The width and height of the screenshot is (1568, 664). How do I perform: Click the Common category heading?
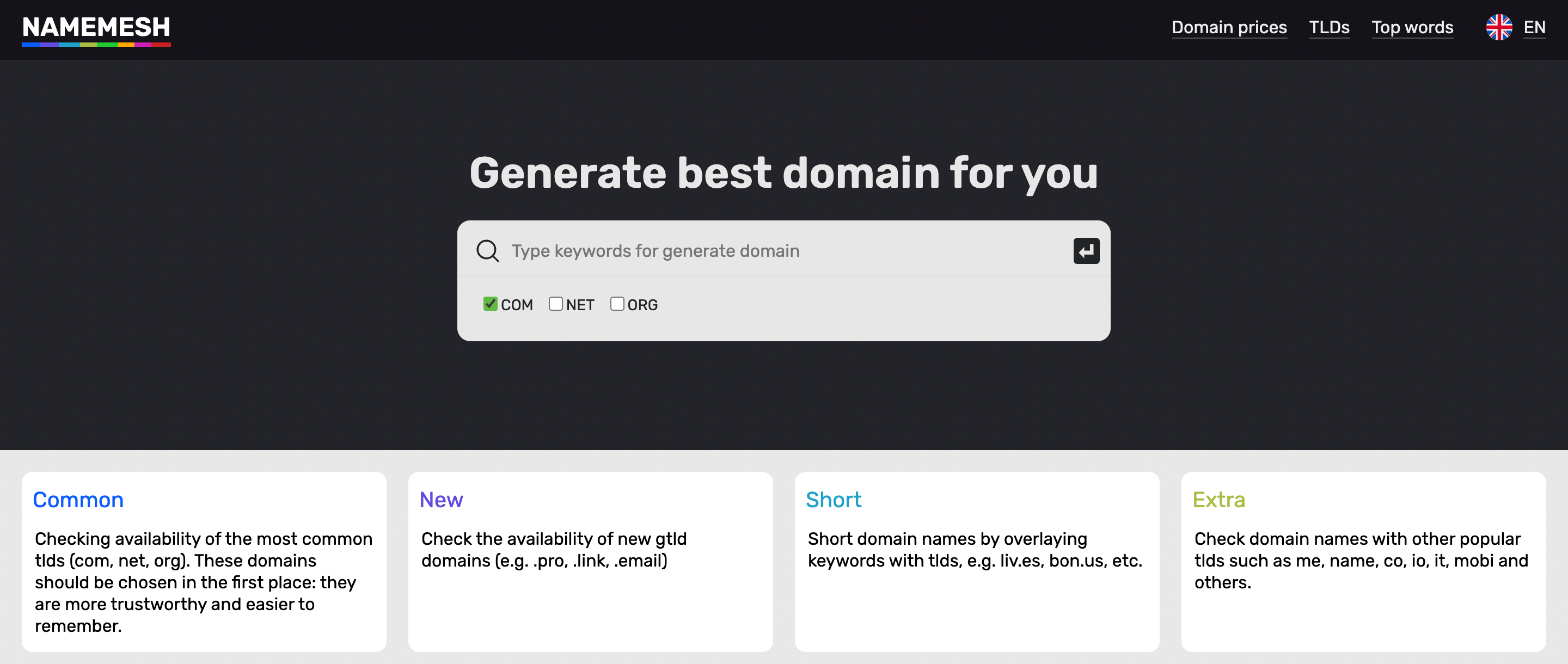pos(78,500)
